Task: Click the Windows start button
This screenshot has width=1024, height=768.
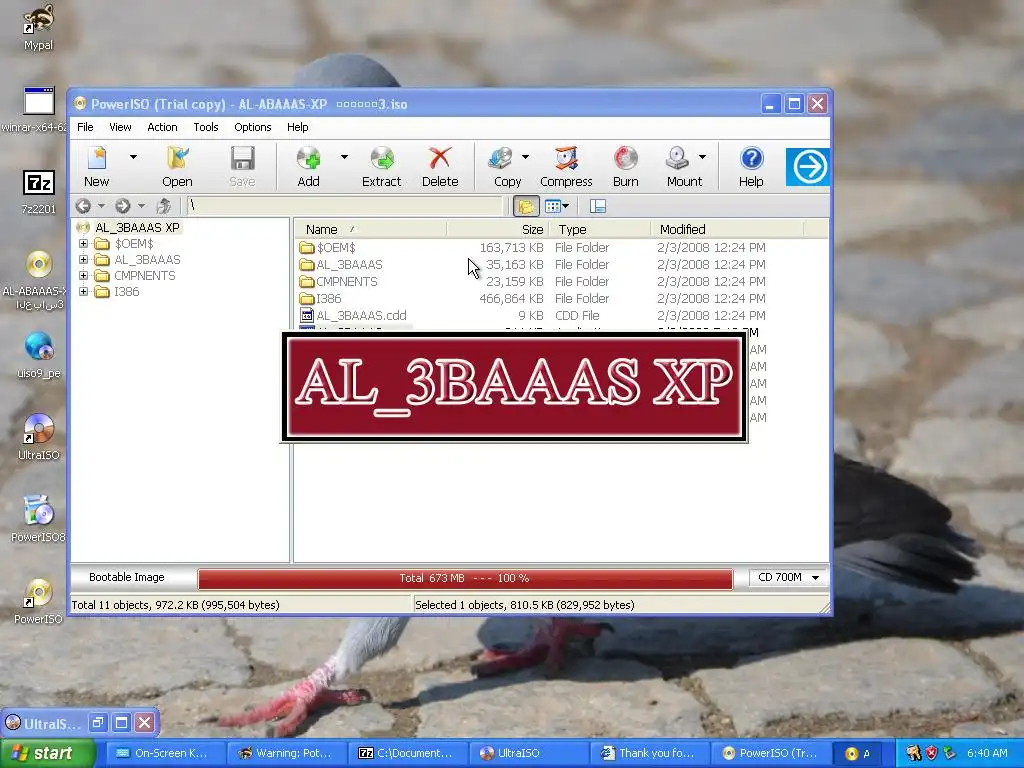Action: click(x=46, y=753)
